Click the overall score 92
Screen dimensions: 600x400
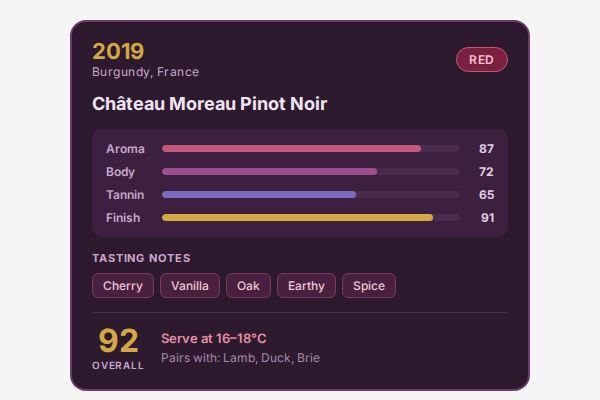(118, 341)
